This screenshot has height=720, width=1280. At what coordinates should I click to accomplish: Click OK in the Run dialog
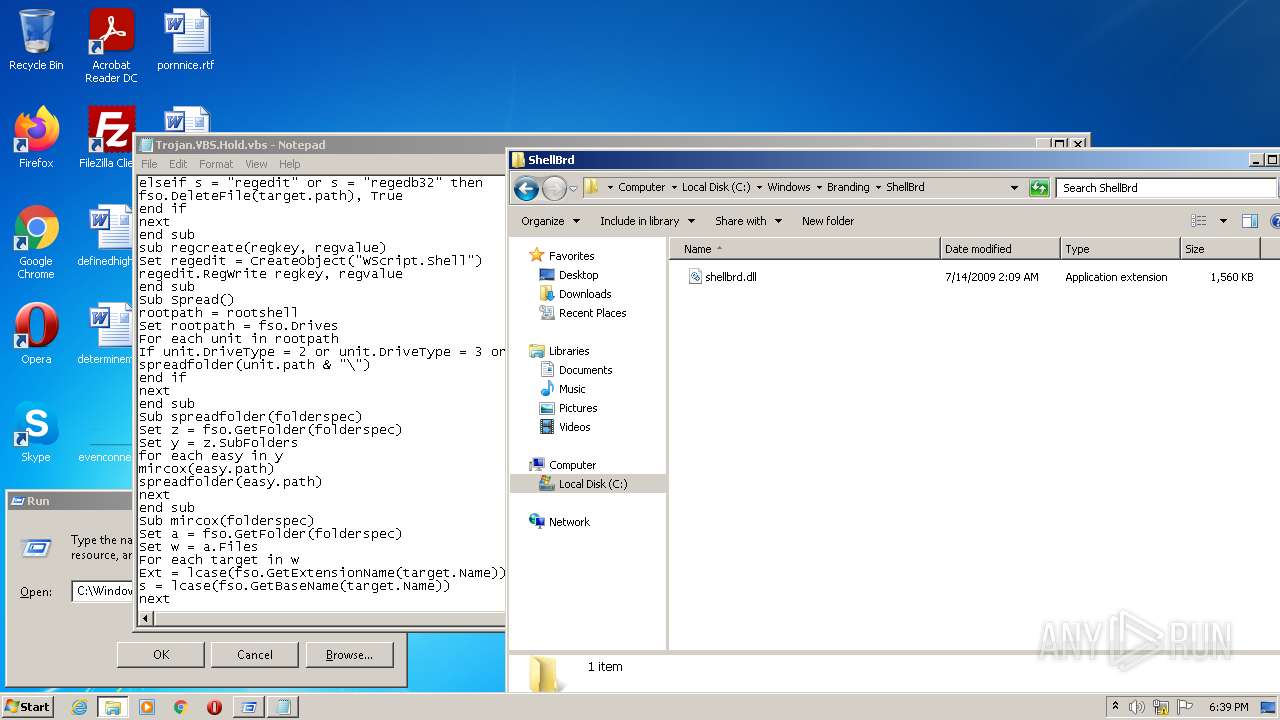(161, 655)
